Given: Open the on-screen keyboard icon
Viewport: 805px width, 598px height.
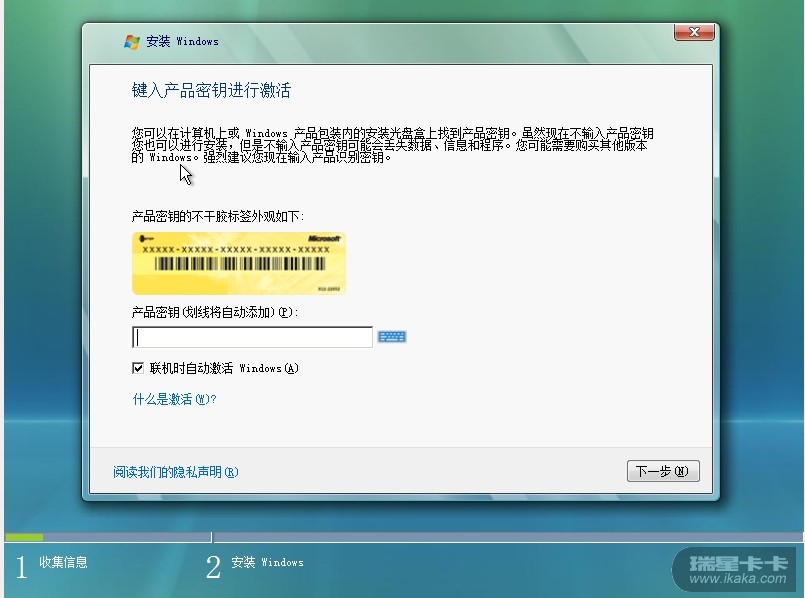Looking at the screenshot, I should point(392,337).
